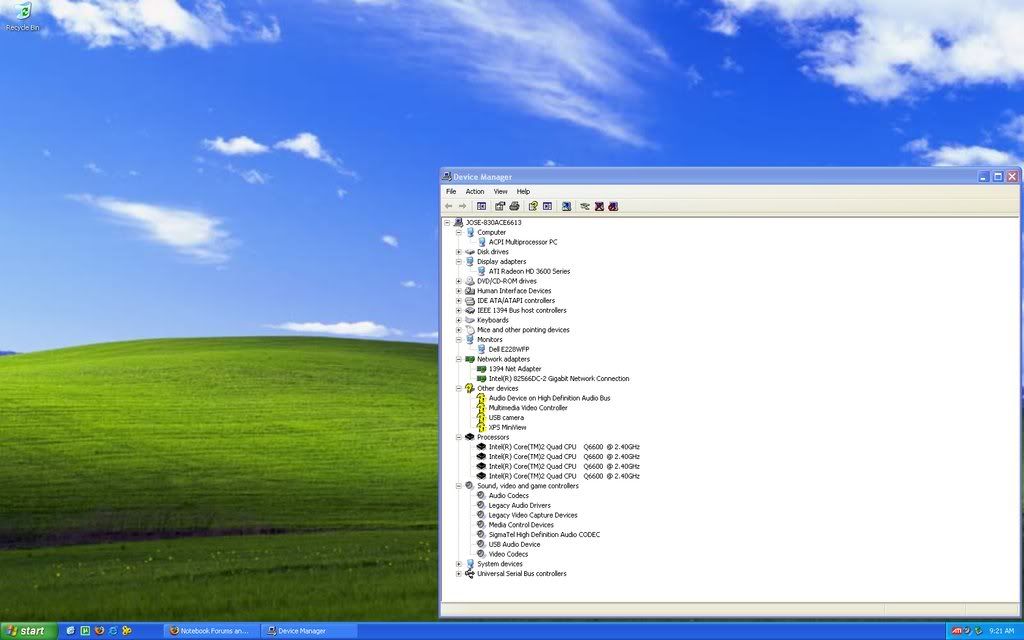This screenshot has height=640, width=1024.
Task: Launch Internet Explorer from Quick Launch
Action: [113, 631]
